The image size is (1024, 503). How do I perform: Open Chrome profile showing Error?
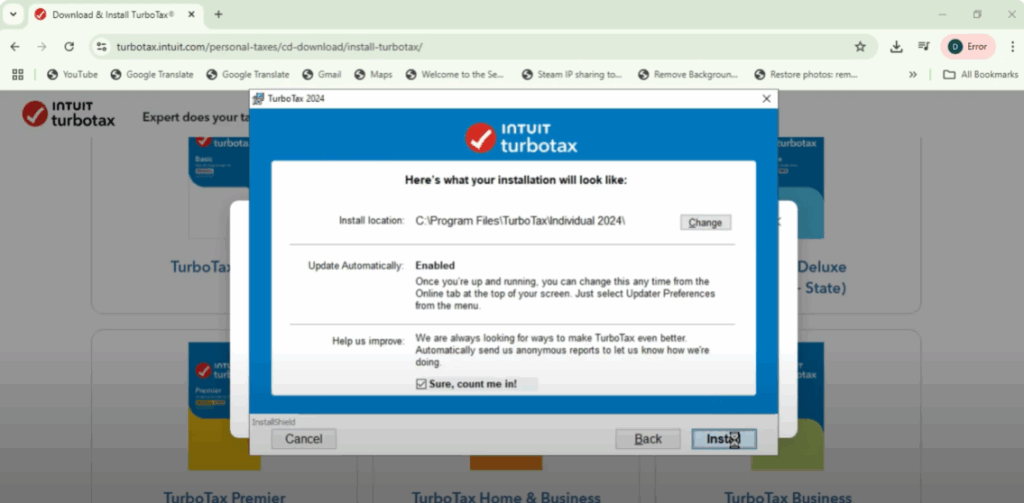968,47
